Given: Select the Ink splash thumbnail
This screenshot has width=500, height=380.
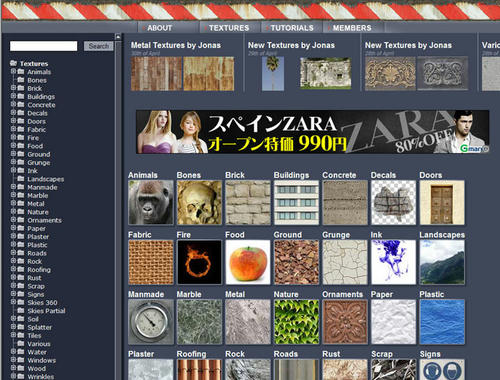Looking at the screenshot, I should click(x=394, y=262).
